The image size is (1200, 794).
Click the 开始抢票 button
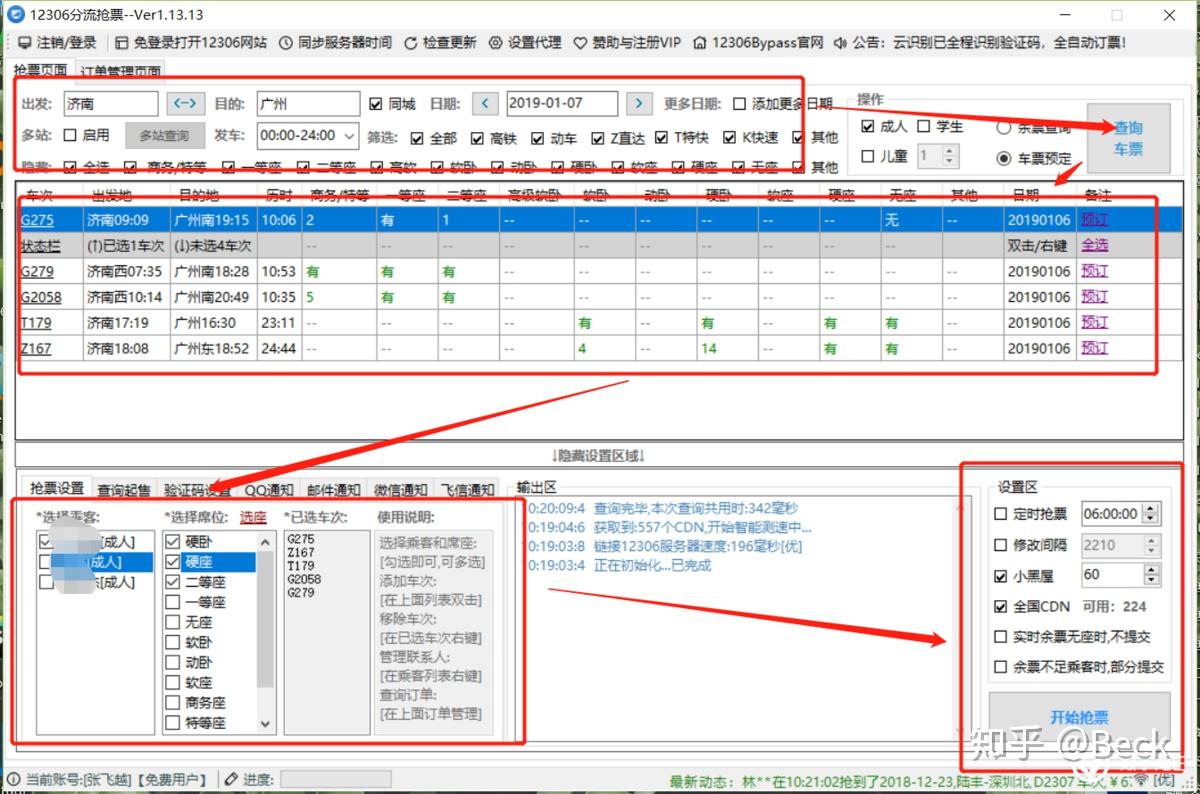click(x=1079, y=718)
